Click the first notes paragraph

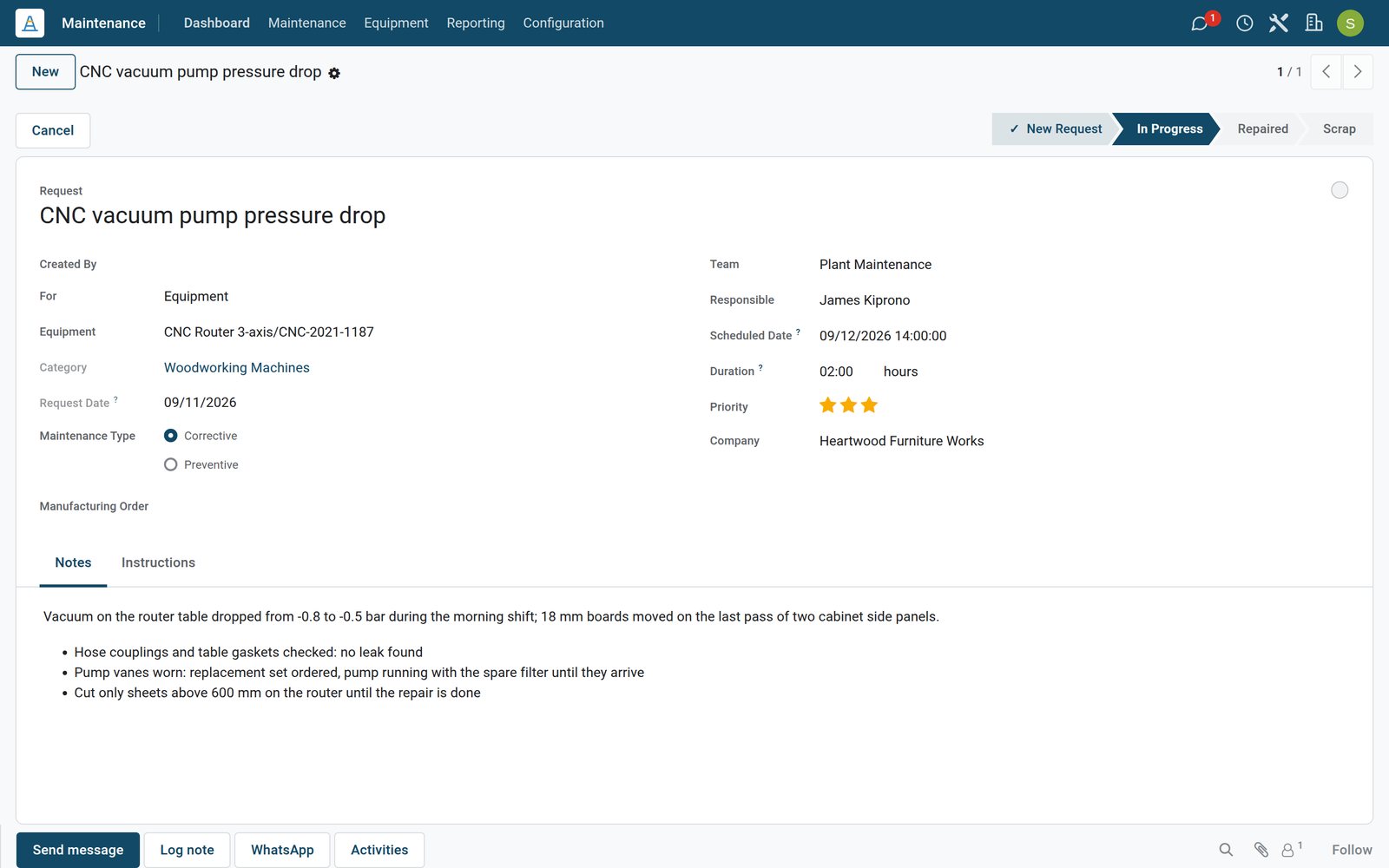click(491, 616)
